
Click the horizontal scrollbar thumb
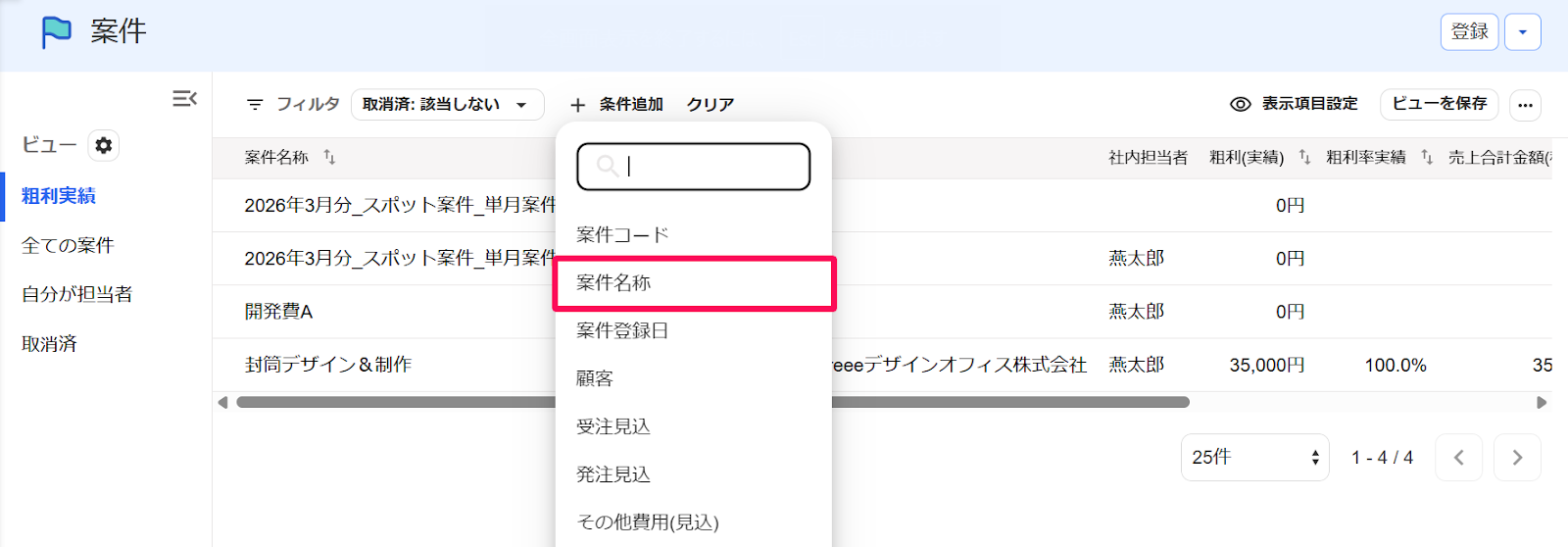coord(712,402)
